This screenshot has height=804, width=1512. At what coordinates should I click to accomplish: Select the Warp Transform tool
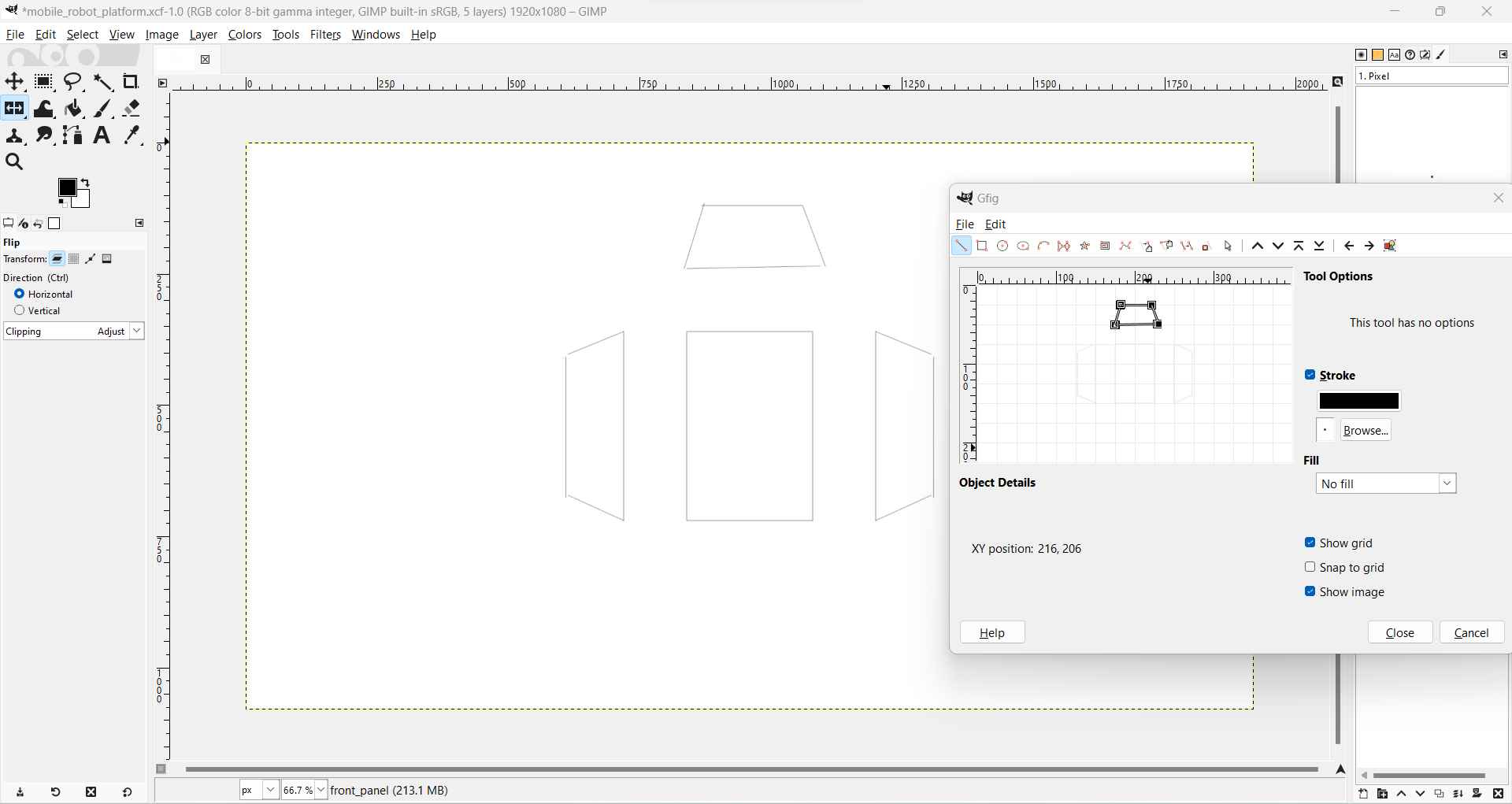(x=44, y=109)
